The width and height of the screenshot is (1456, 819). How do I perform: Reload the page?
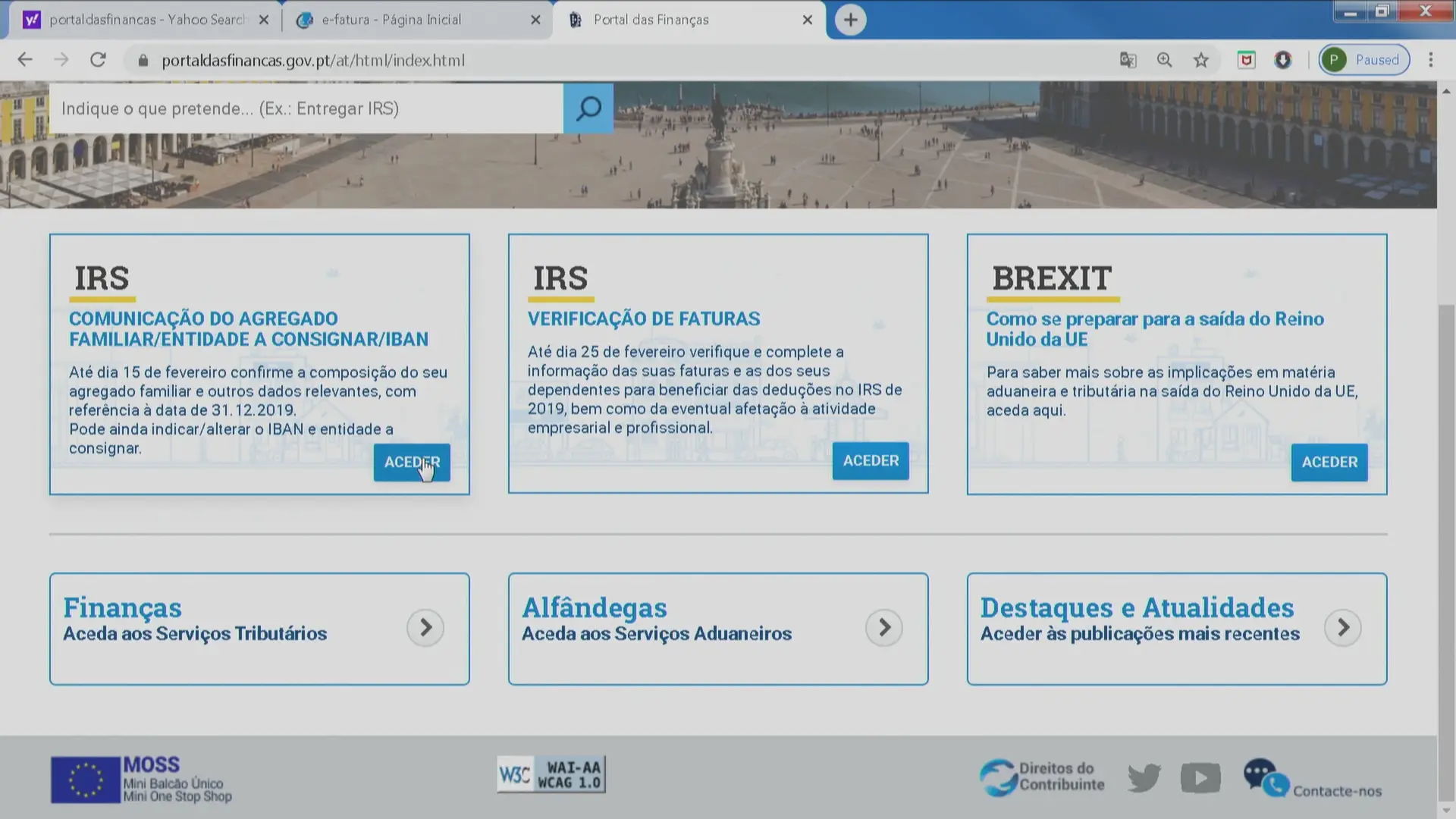click(x=98, y=60)
